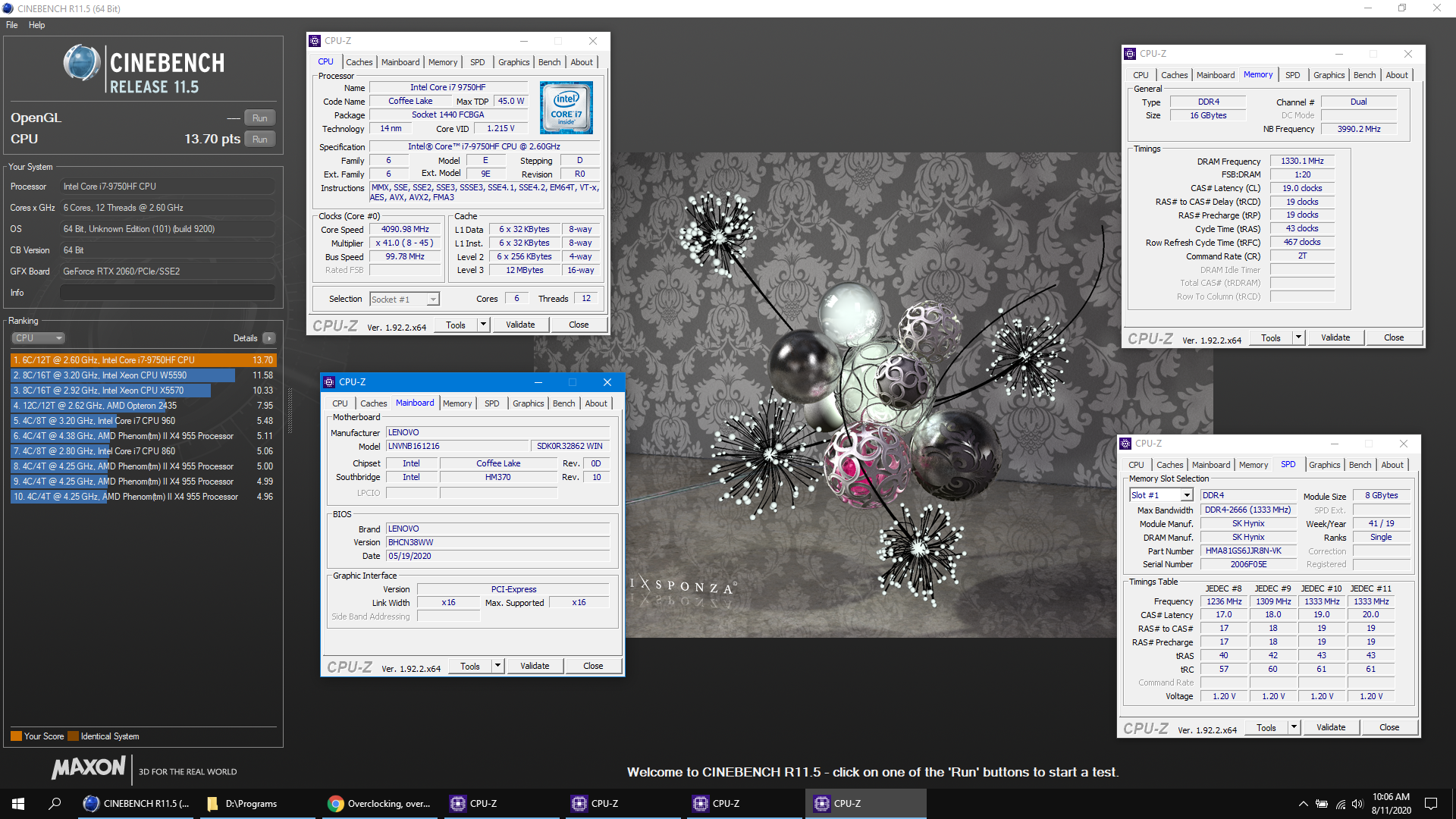
Task: Click the Info input field
Action: tap(168, 293)
